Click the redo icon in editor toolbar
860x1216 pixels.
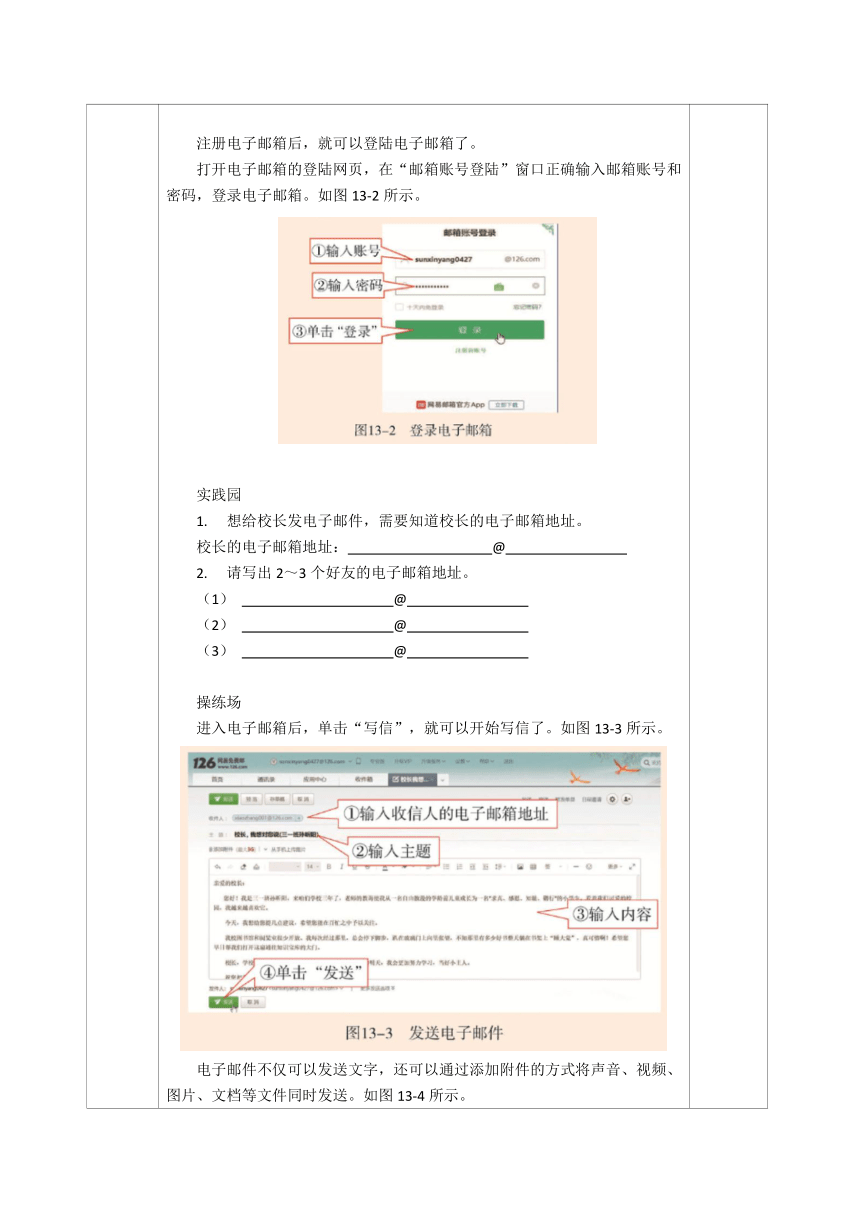point(230,867)
